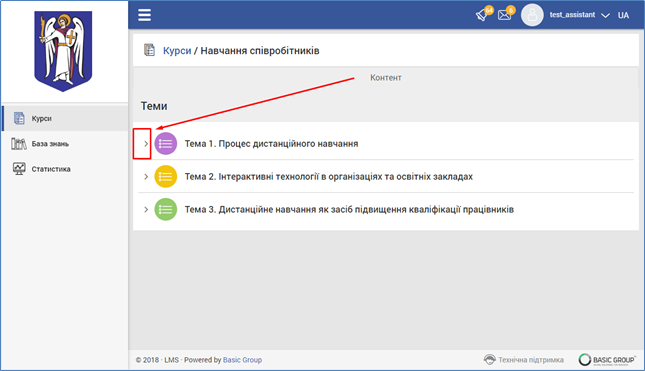645x371 pixels.
Task: Open the messages envelope icon
Action: (506, 14)
